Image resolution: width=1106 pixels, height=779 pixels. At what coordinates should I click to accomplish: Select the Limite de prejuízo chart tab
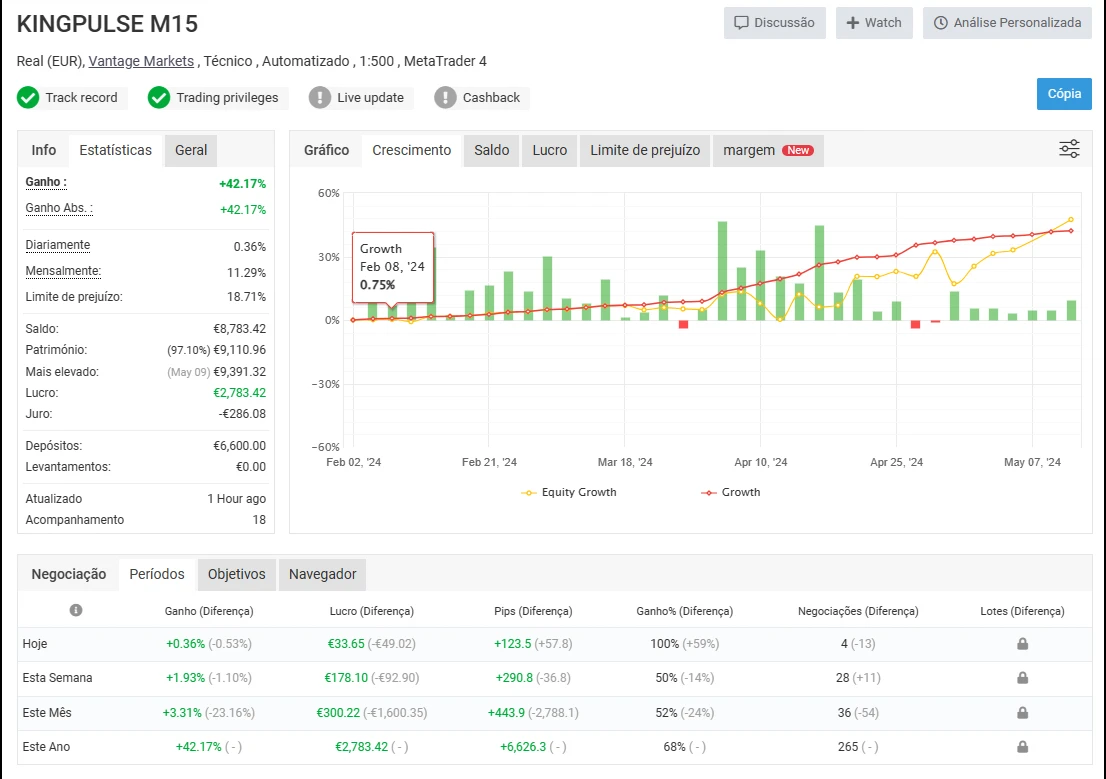pyautogui.click(x=645, y=150)
